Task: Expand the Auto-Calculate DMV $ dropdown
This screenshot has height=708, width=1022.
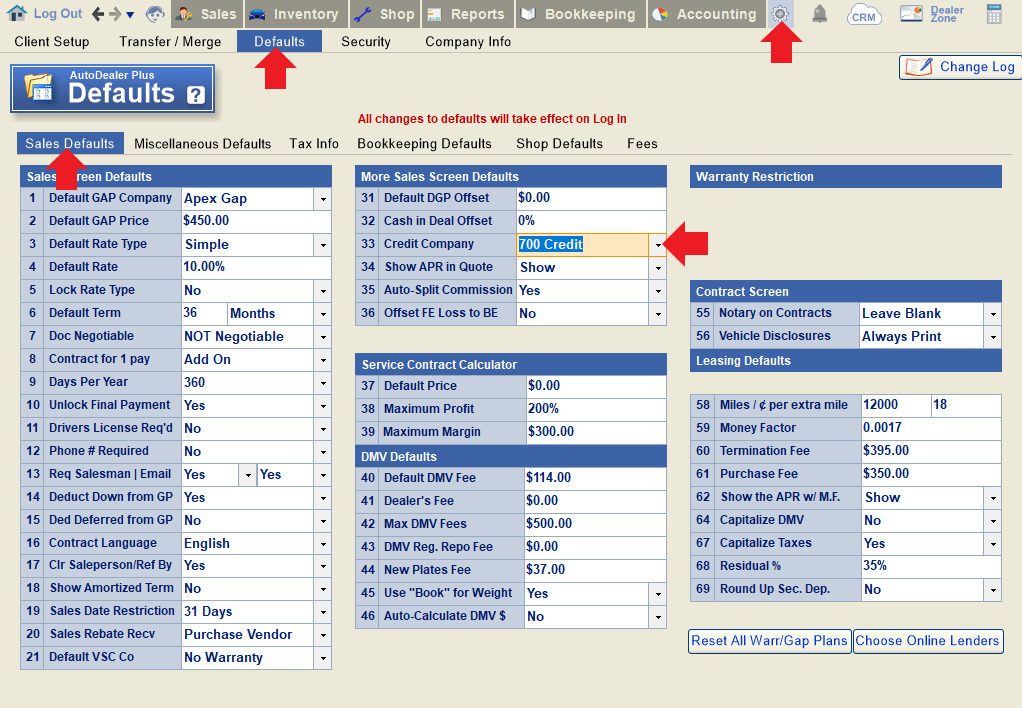Action: [x=658, y=616]
